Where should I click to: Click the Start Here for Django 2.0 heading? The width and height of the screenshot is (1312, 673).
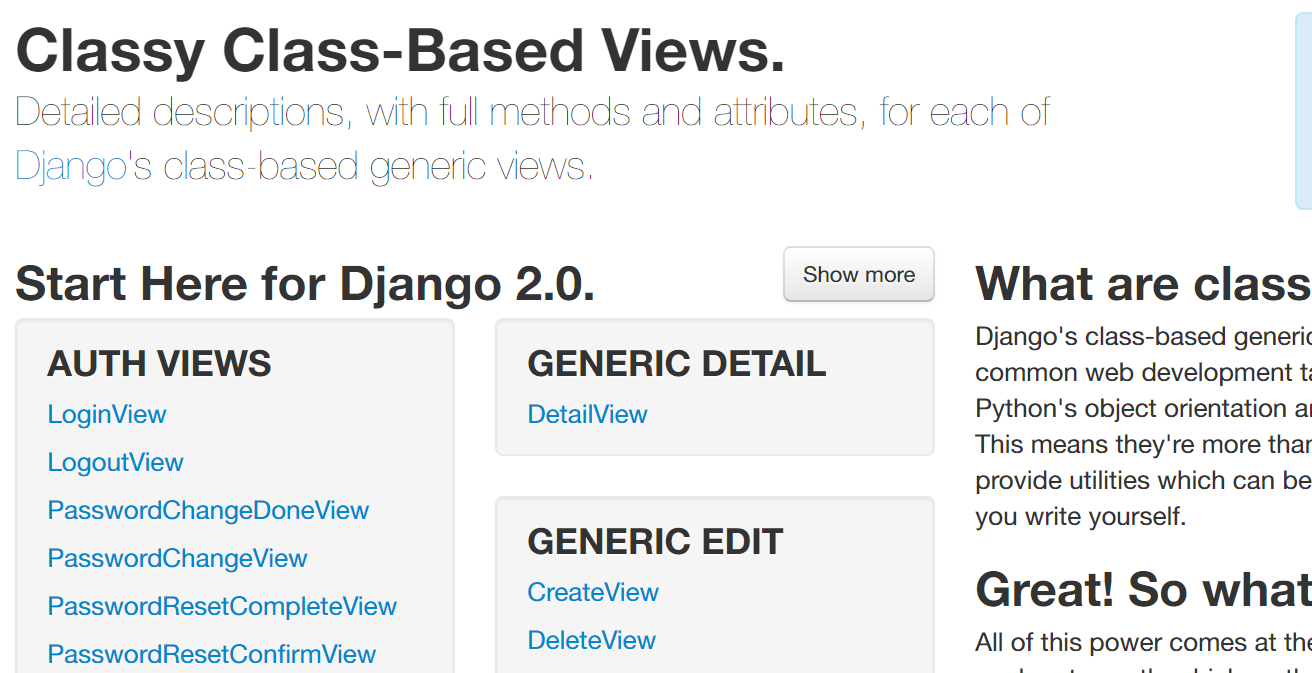[x=305, y=284]
